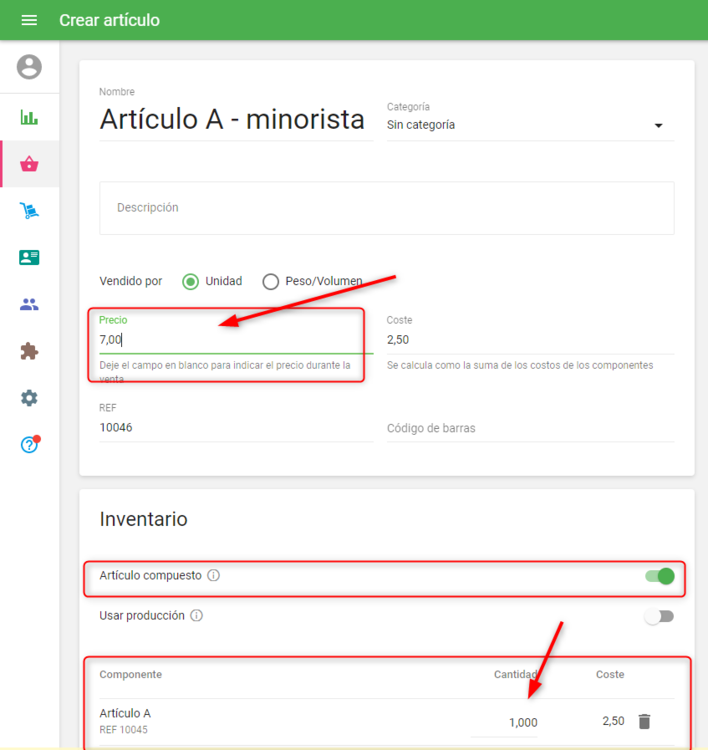Click the Código de barras field
The image size is (708, 750).
point(530,428)
